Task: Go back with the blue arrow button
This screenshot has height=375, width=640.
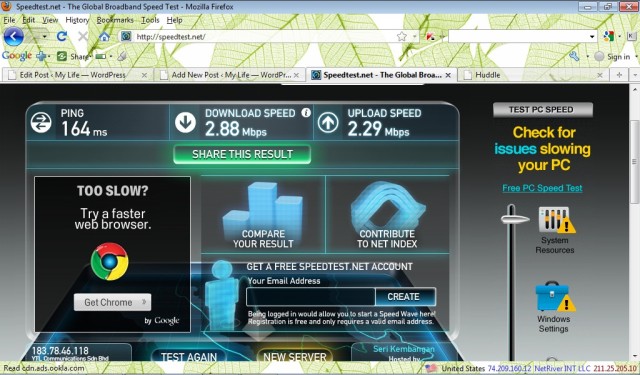Action: pyautogui.click(x=13, y=37)
